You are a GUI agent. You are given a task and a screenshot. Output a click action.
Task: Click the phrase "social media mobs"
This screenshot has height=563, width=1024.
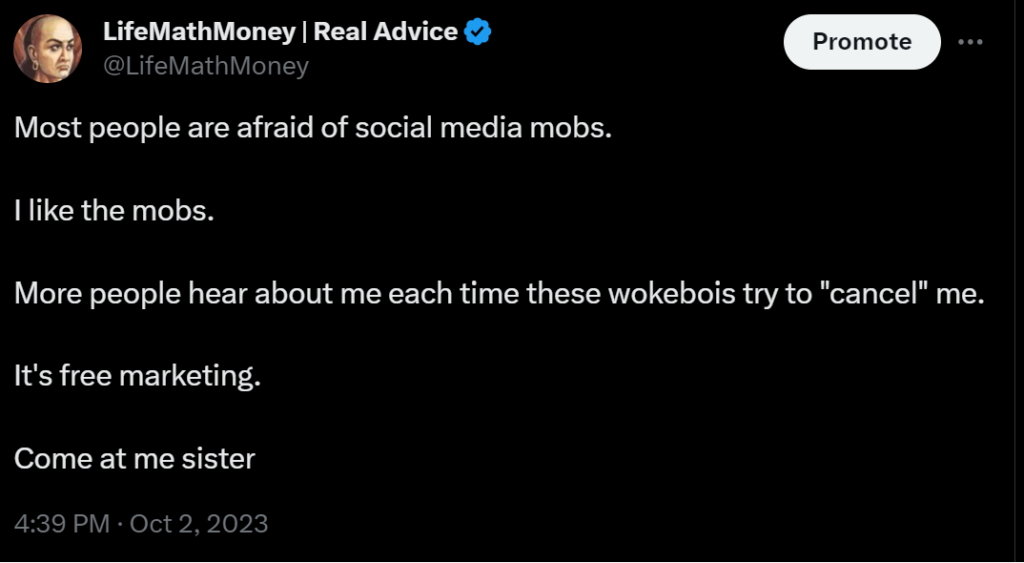tap(482, 129)
